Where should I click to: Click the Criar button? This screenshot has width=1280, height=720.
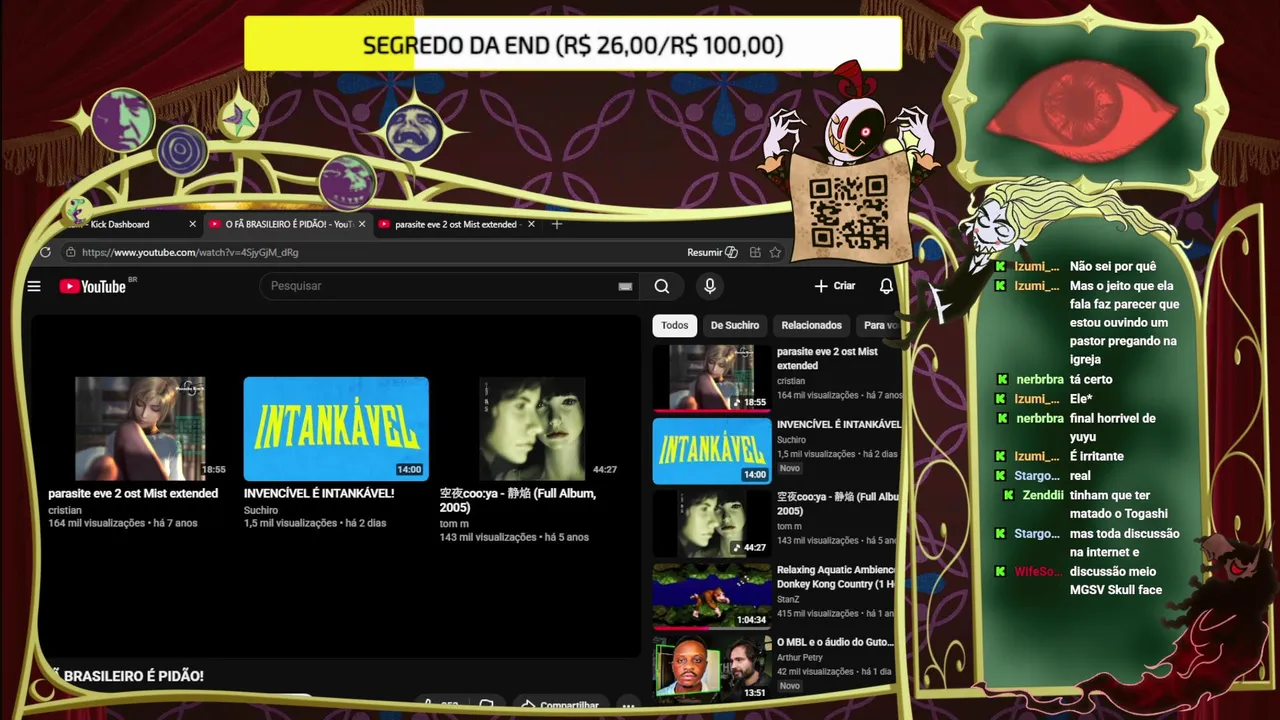tap(835, 286)
